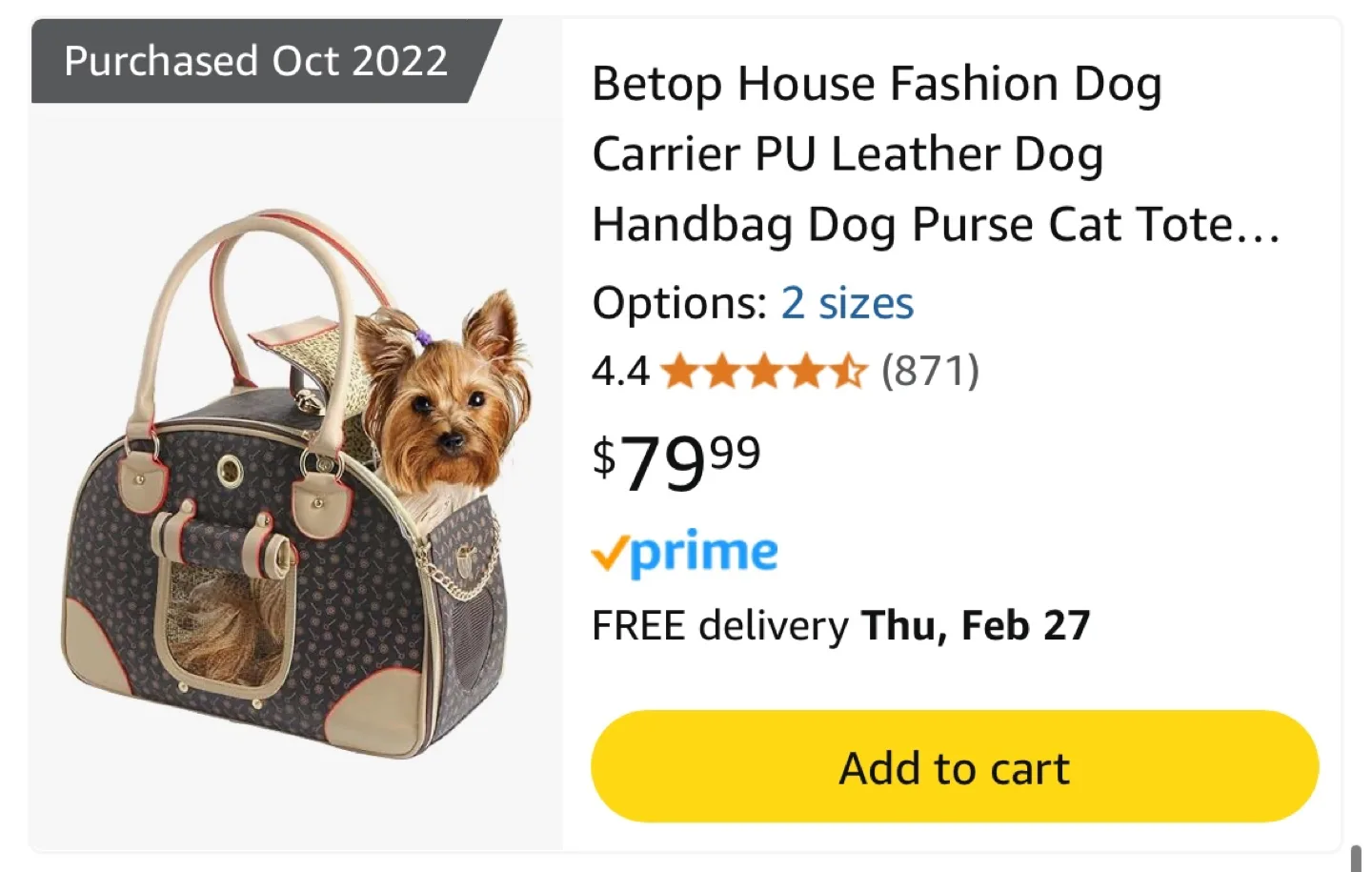Click the Prime checkmark icon
This screenshot has width=1372, height=872.
pyautogui.click(x=611, y=553)
